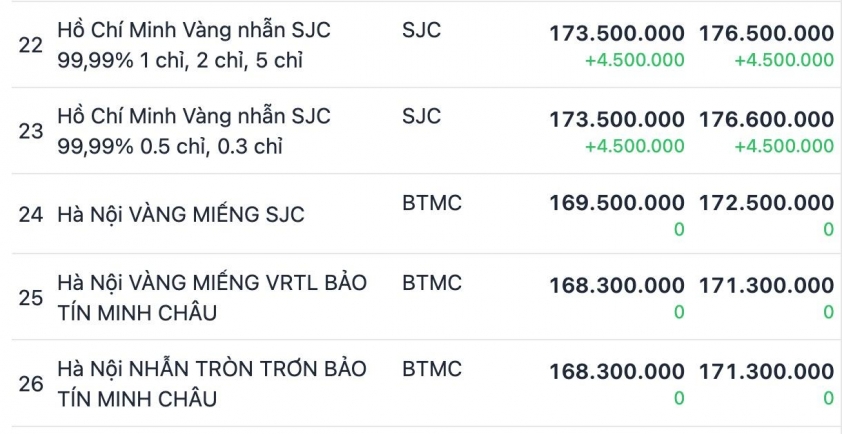
Task: Click the 168.300.000 buy price in row 25
Action: click(617, 285)
